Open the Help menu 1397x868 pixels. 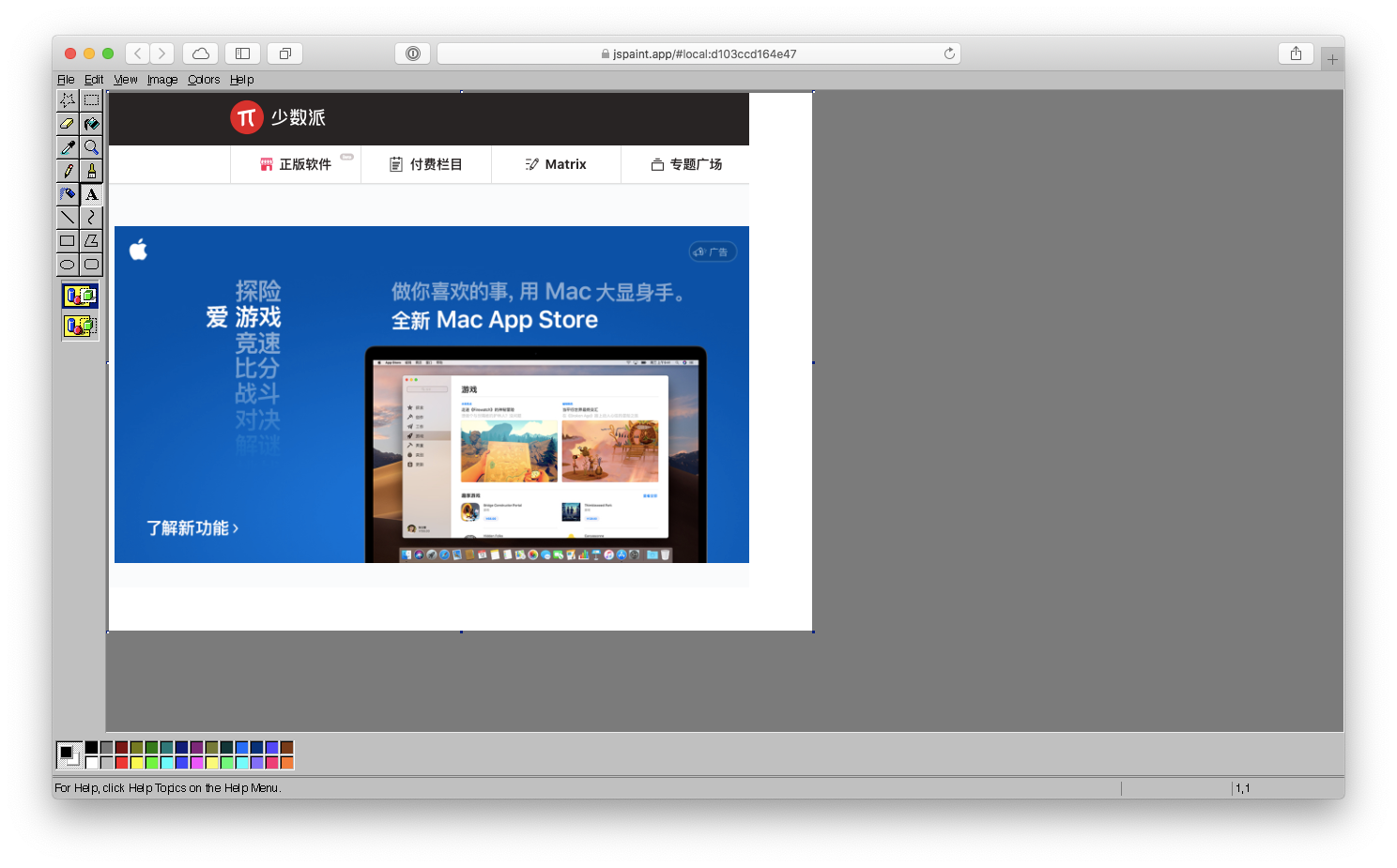(x=242, y=80)
